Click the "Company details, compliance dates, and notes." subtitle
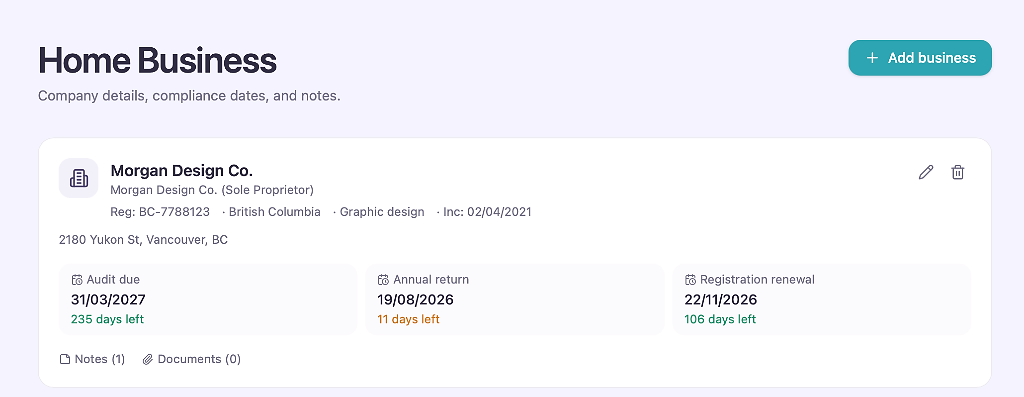This screenshot has width=1024, height=397. tap(189, 96)
